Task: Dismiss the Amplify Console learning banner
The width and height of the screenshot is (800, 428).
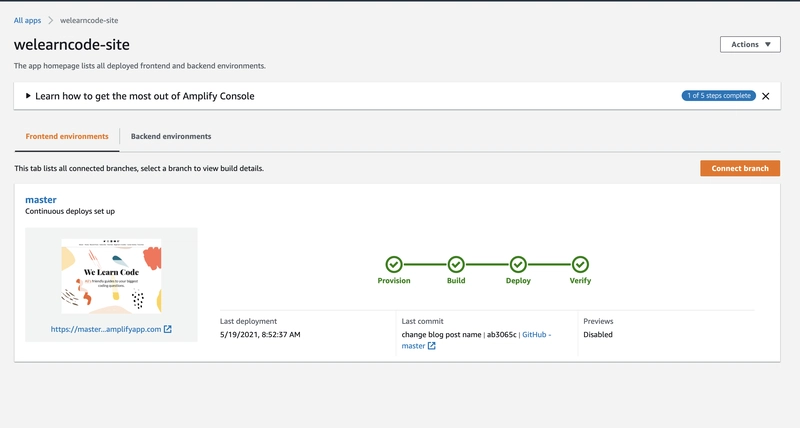Action: pyautogui.click(x=765, y=96)
